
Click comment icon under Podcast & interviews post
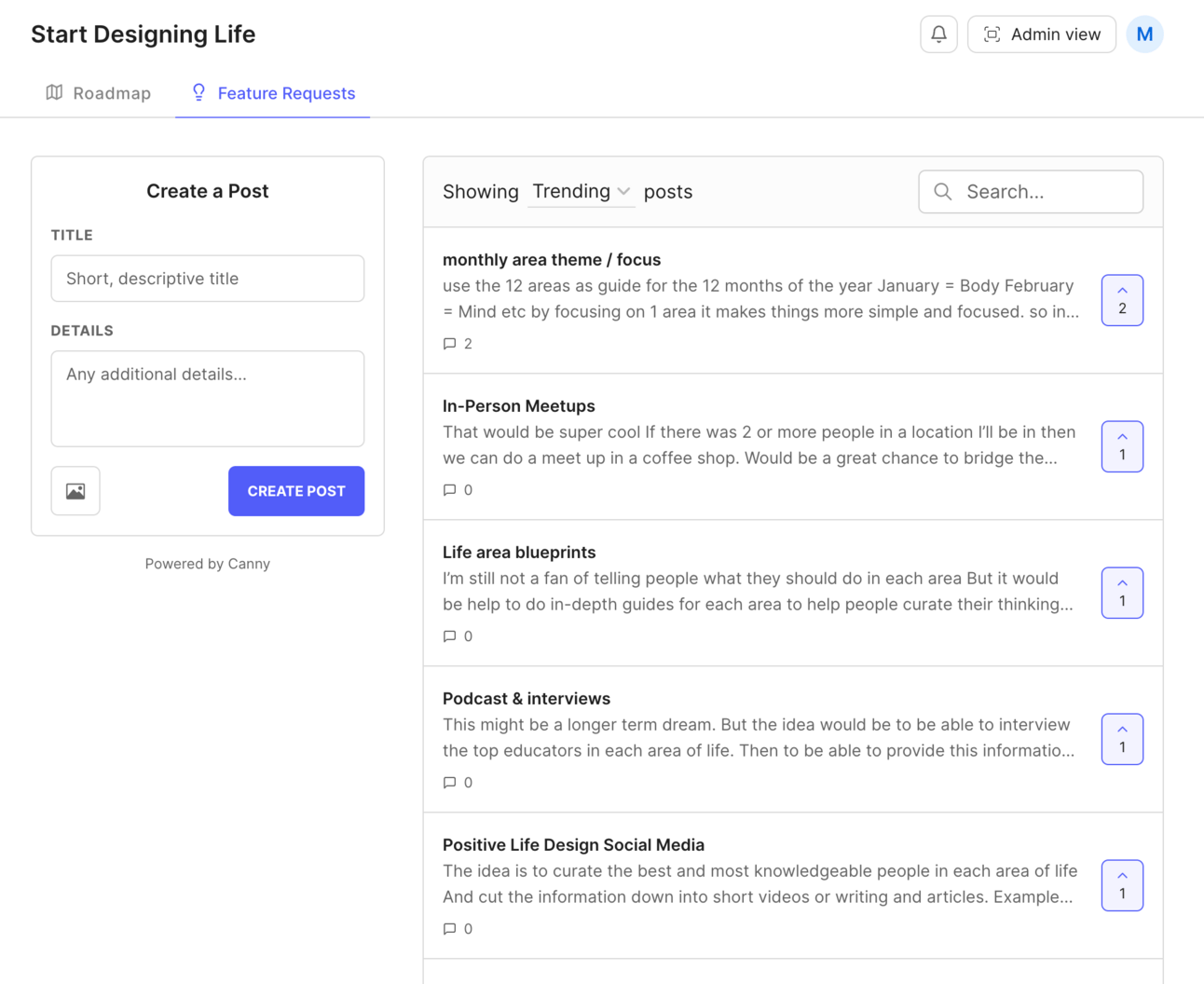click(x=450, y=783)
